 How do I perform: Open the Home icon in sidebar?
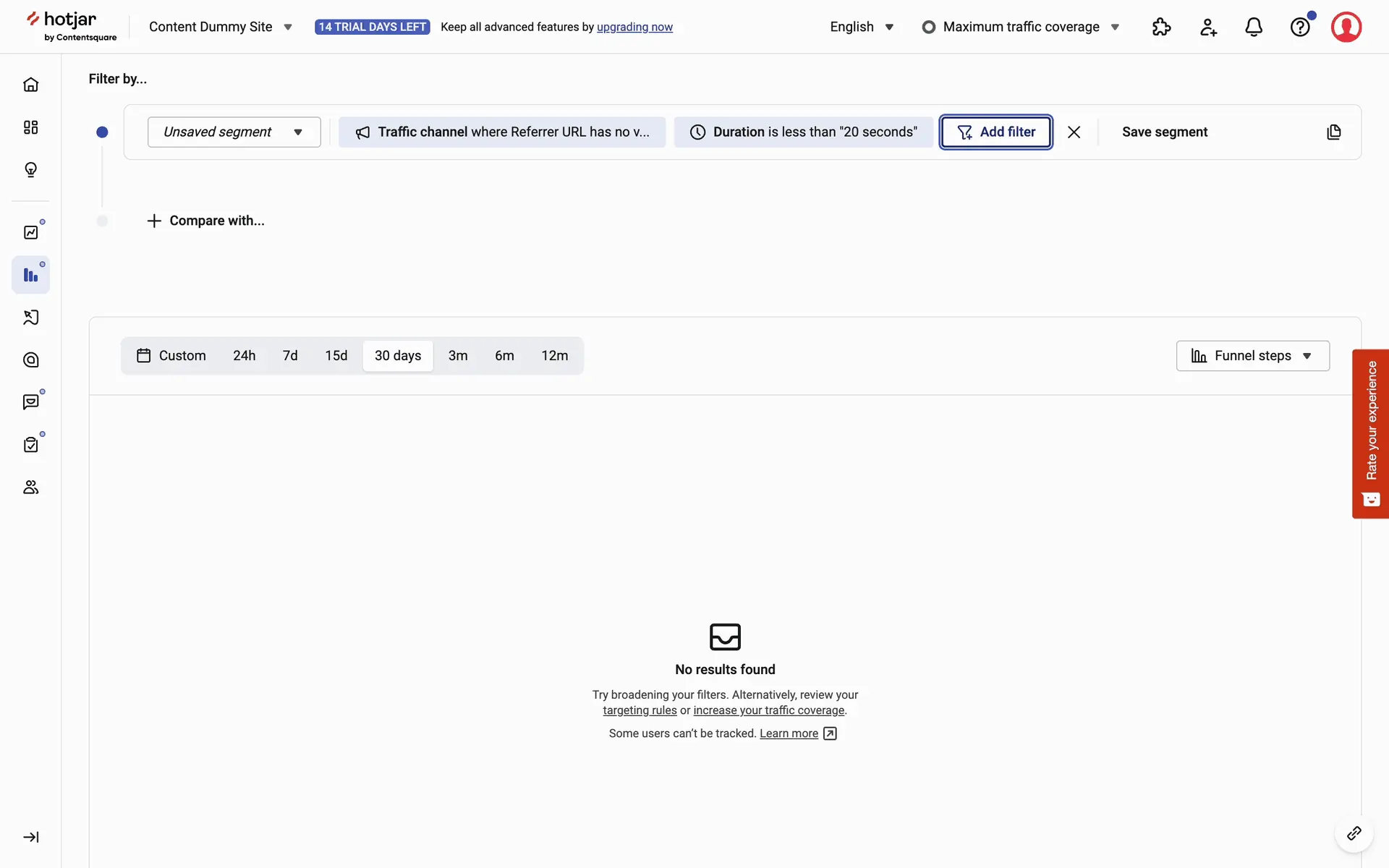click(30, 85)
